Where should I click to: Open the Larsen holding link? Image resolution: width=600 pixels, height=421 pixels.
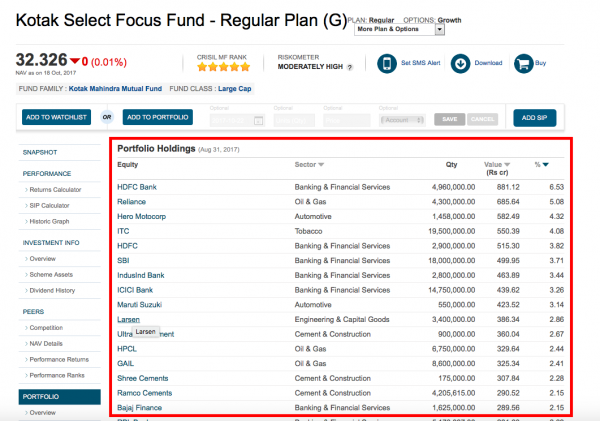point(128,320)
